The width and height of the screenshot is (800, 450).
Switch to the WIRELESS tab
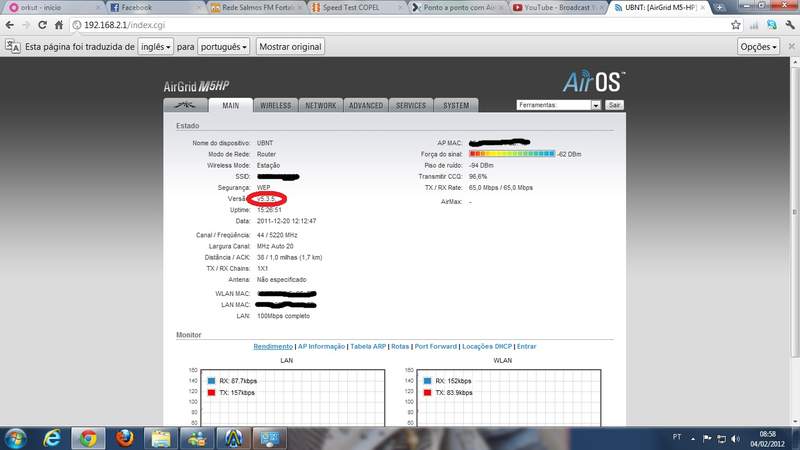click(276, 105)
